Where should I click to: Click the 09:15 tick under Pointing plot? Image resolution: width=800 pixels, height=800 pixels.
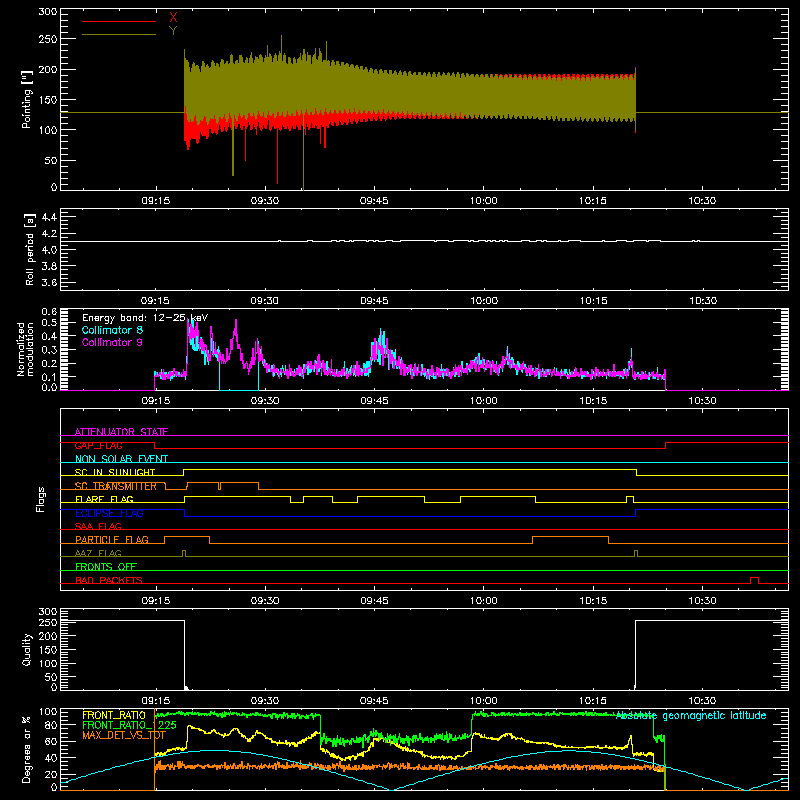(156, 201)
